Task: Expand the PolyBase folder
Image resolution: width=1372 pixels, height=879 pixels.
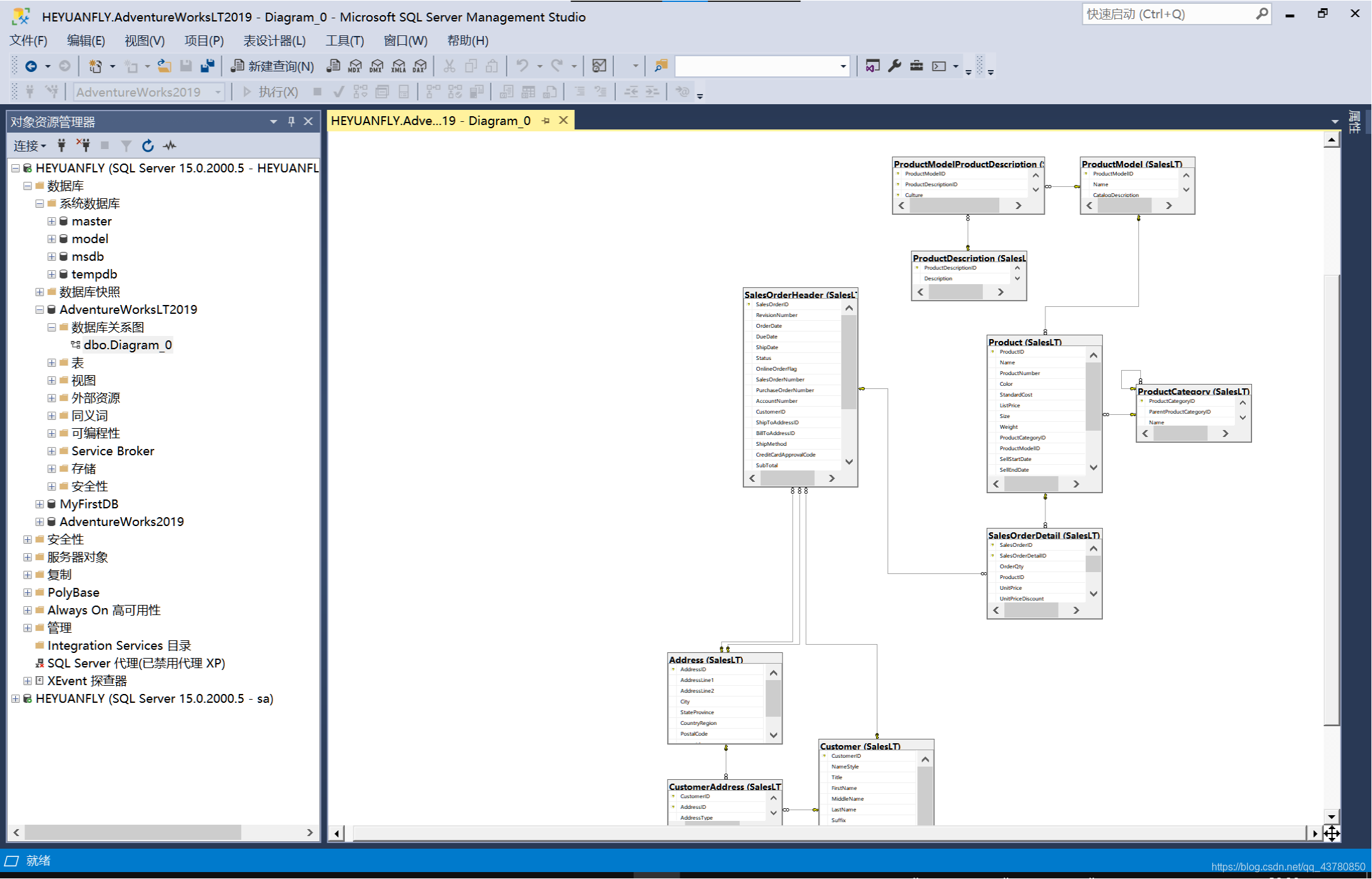Action: click(28, 592)
